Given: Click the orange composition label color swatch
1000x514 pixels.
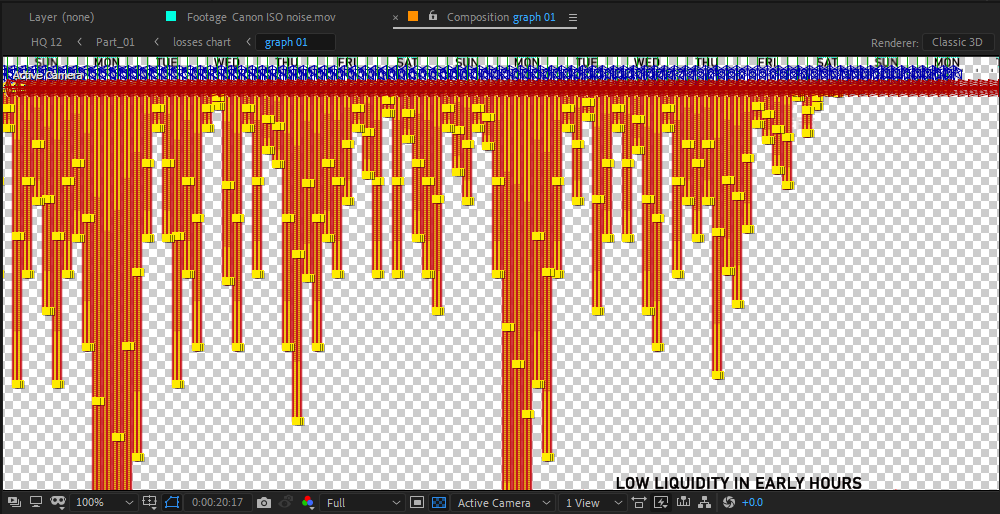Looking at the screenshot, I should [x=413, y=17].
